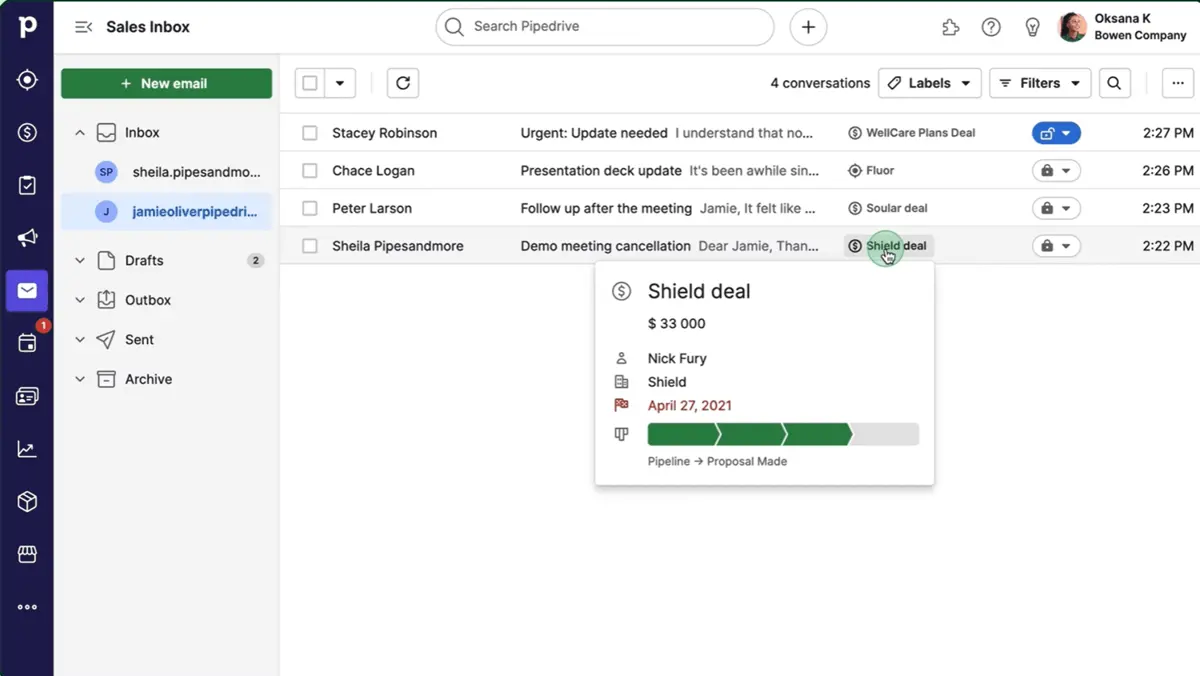
Task: Open Shield organization in popup
Action: pyautogui.click(x=667, y=382)
